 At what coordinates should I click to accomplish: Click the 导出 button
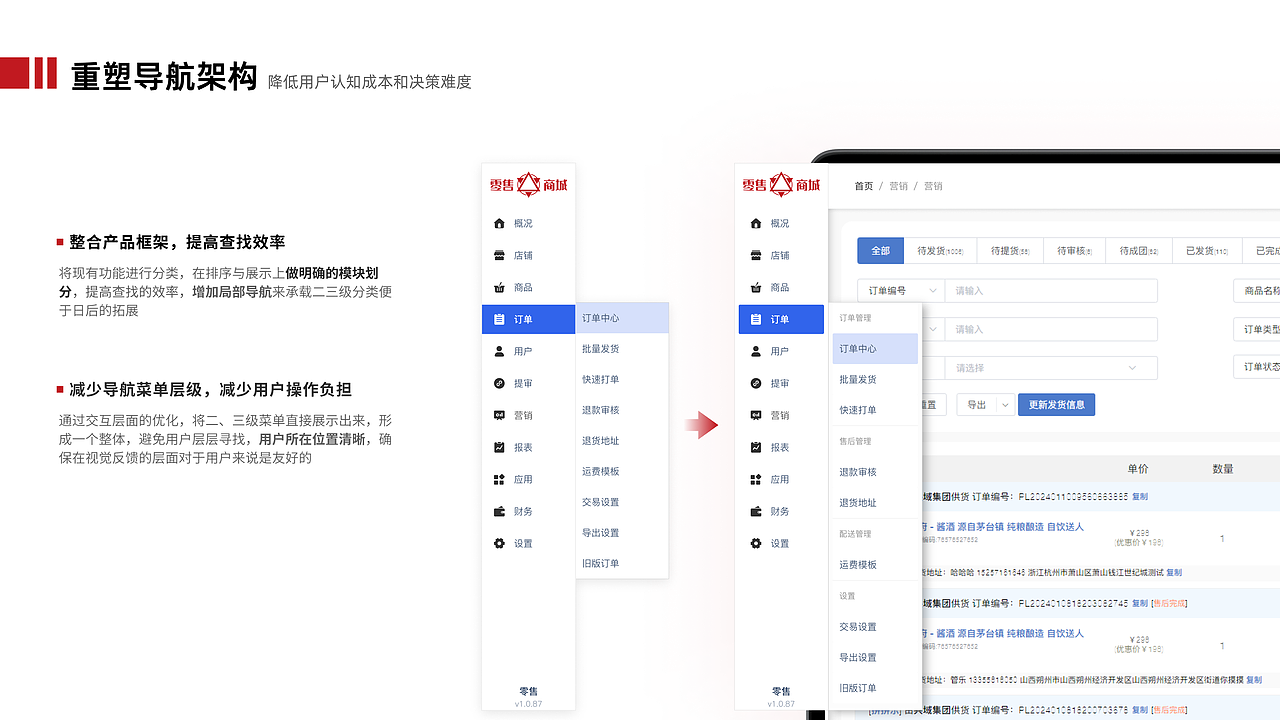point(977,405)
